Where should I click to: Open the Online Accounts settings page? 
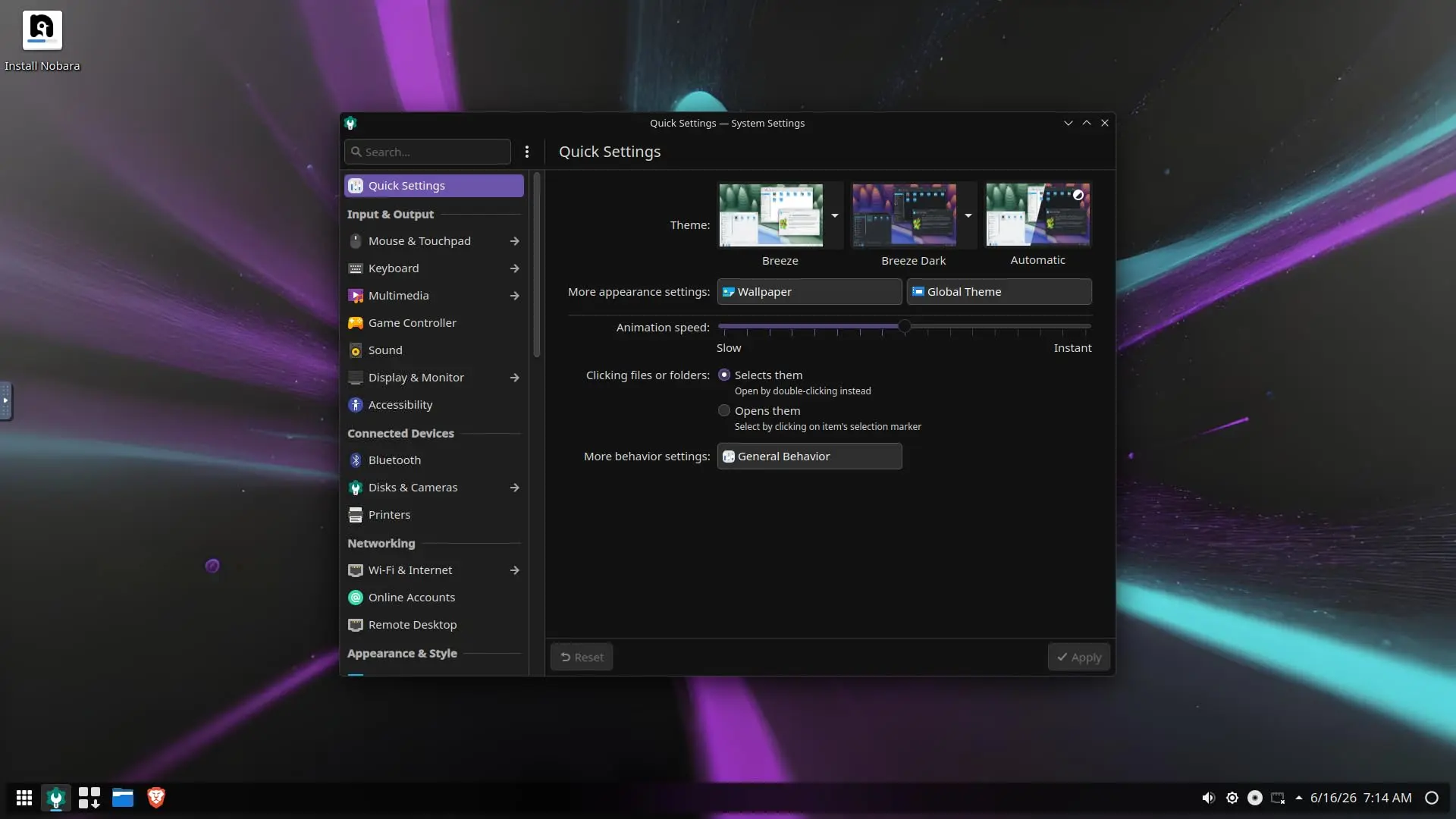[434, 598]
